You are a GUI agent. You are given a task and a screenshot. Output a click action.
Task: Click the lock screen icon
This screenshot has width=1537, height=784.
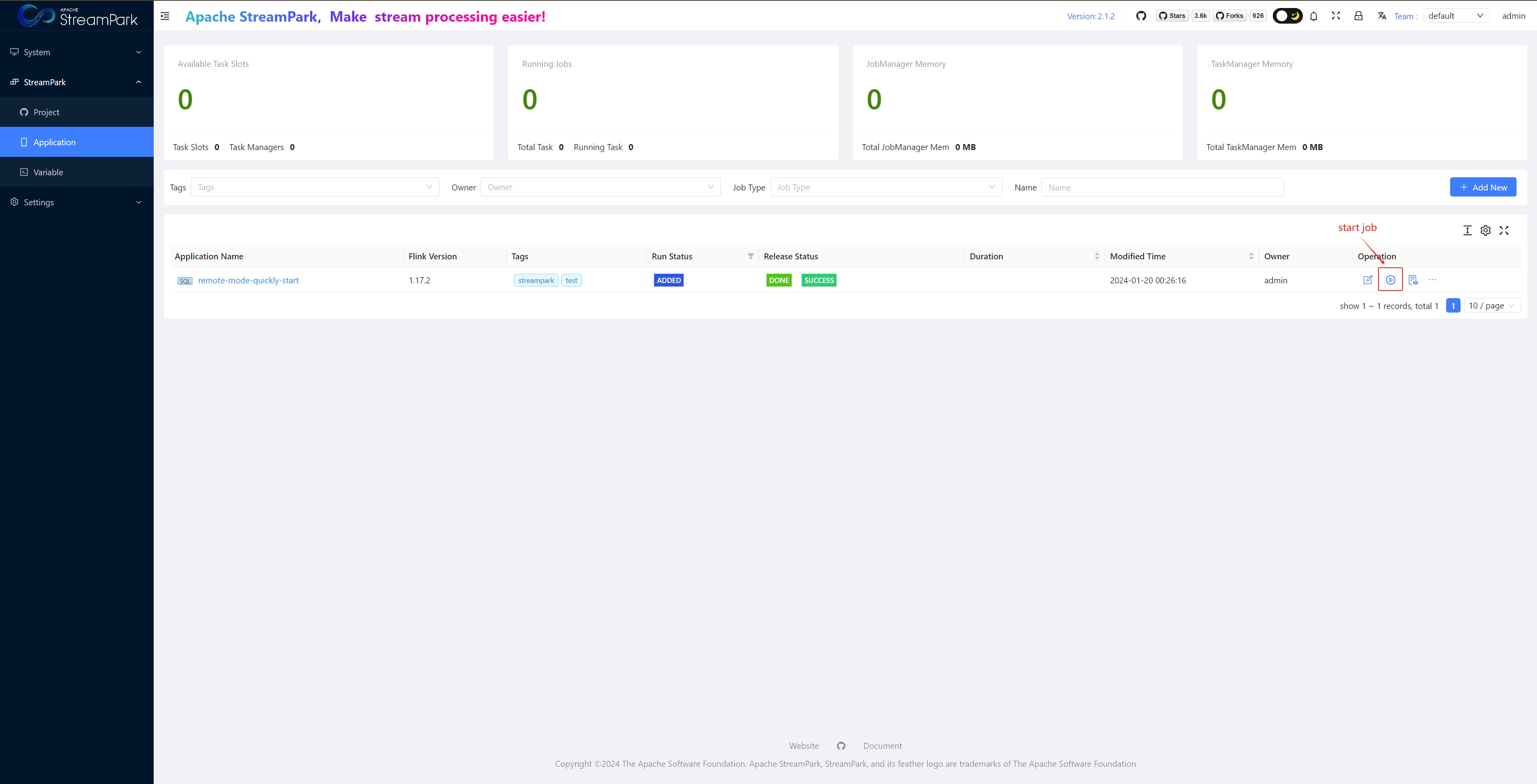[1358, 16]
